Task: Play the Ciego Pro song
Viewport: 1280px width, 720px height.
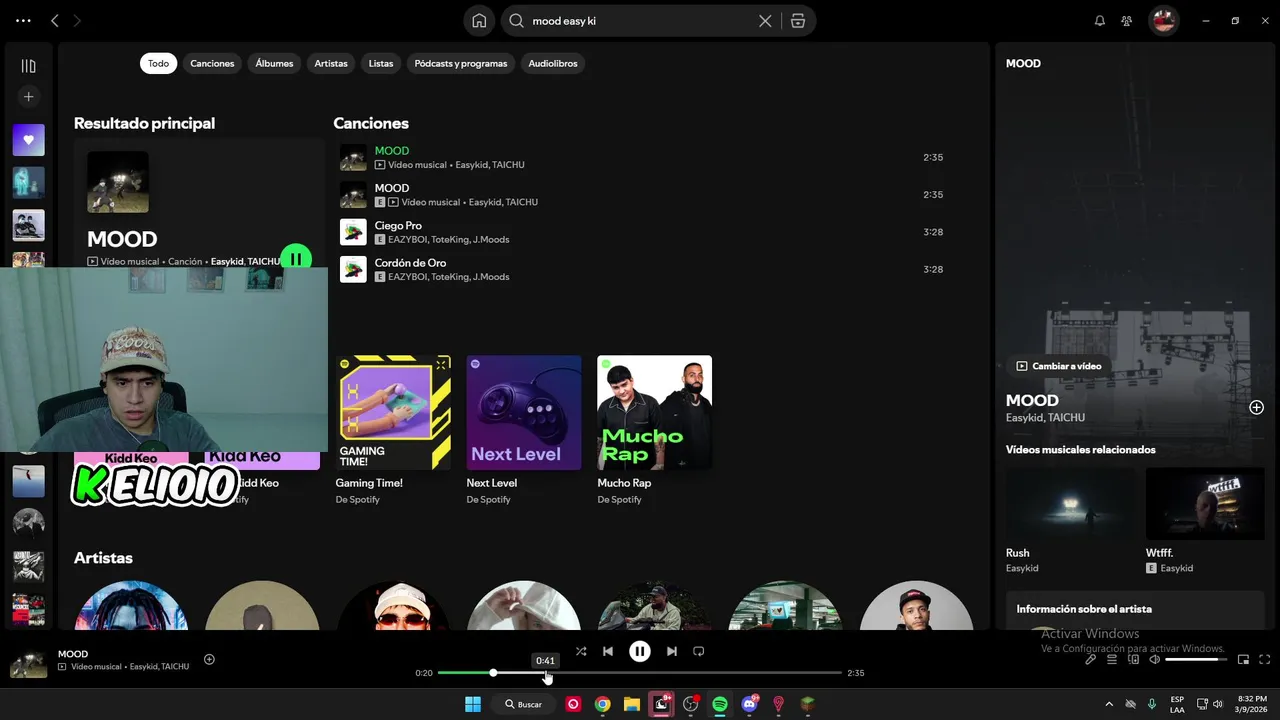Action: click(x=641, y=231)
